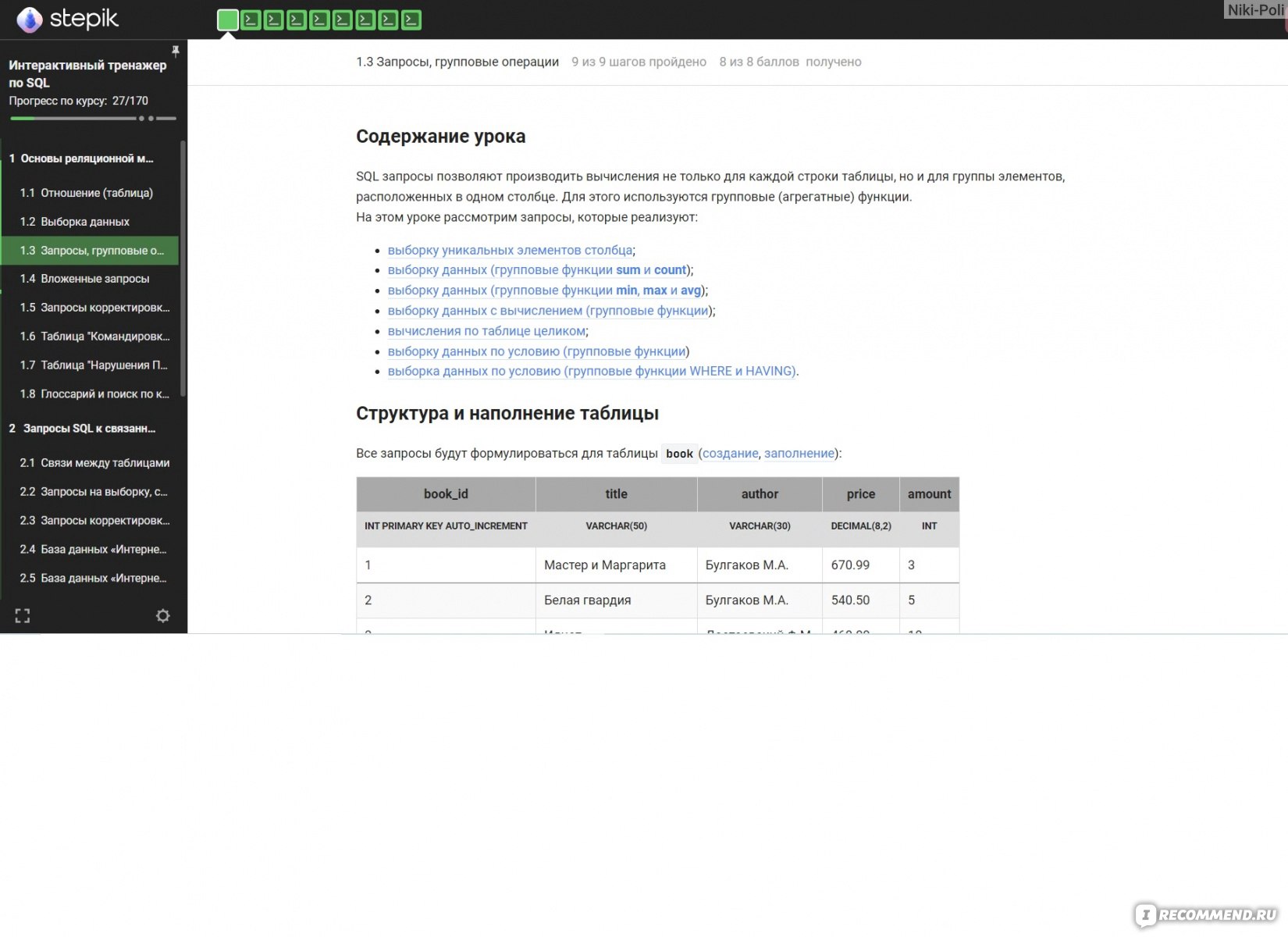1288x937 pixels.
Task: Follow link about sum и count functions
Action: tap(537, 270)
